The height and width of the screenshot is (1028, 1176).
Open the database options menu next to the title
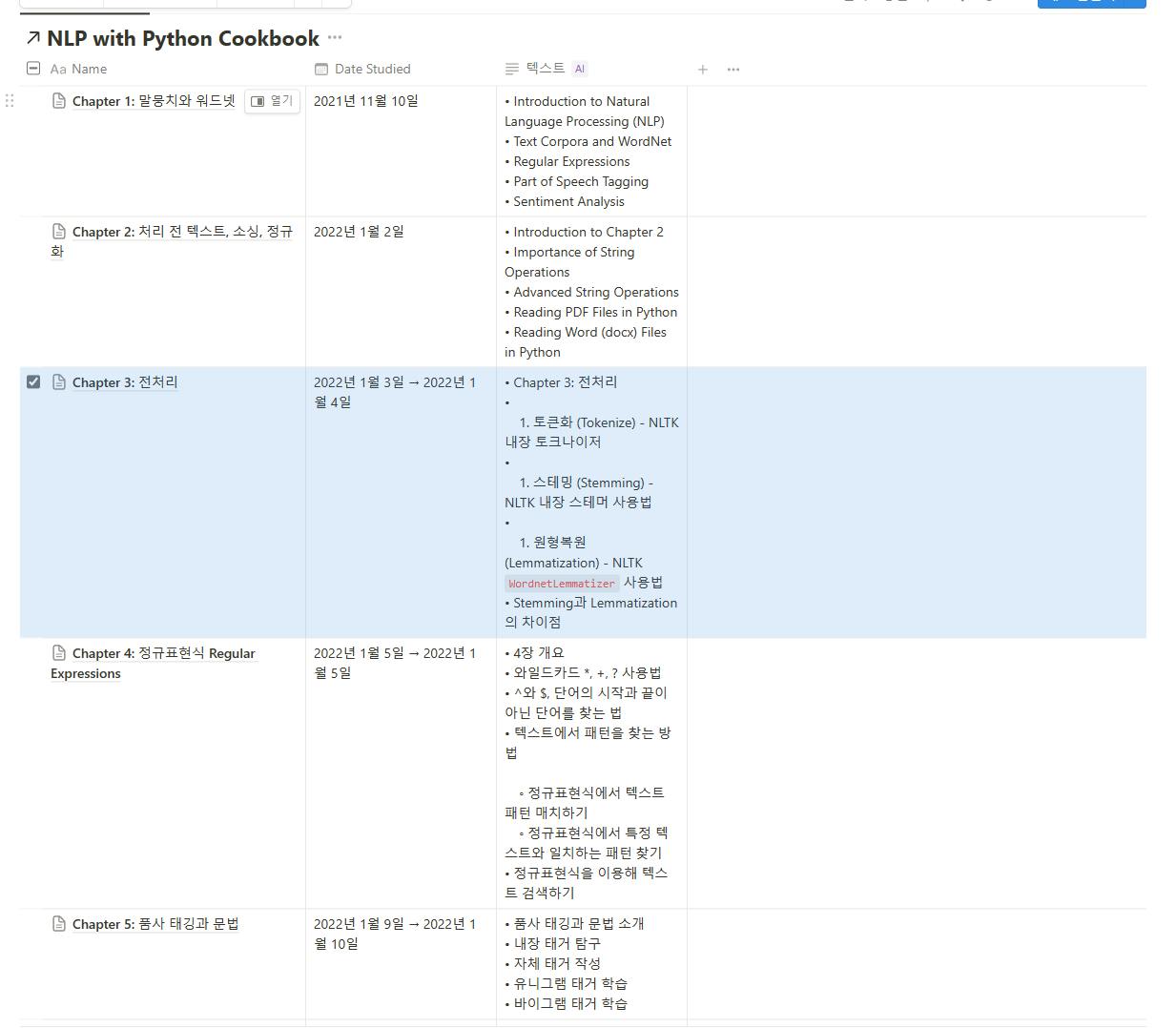[335, 38]
